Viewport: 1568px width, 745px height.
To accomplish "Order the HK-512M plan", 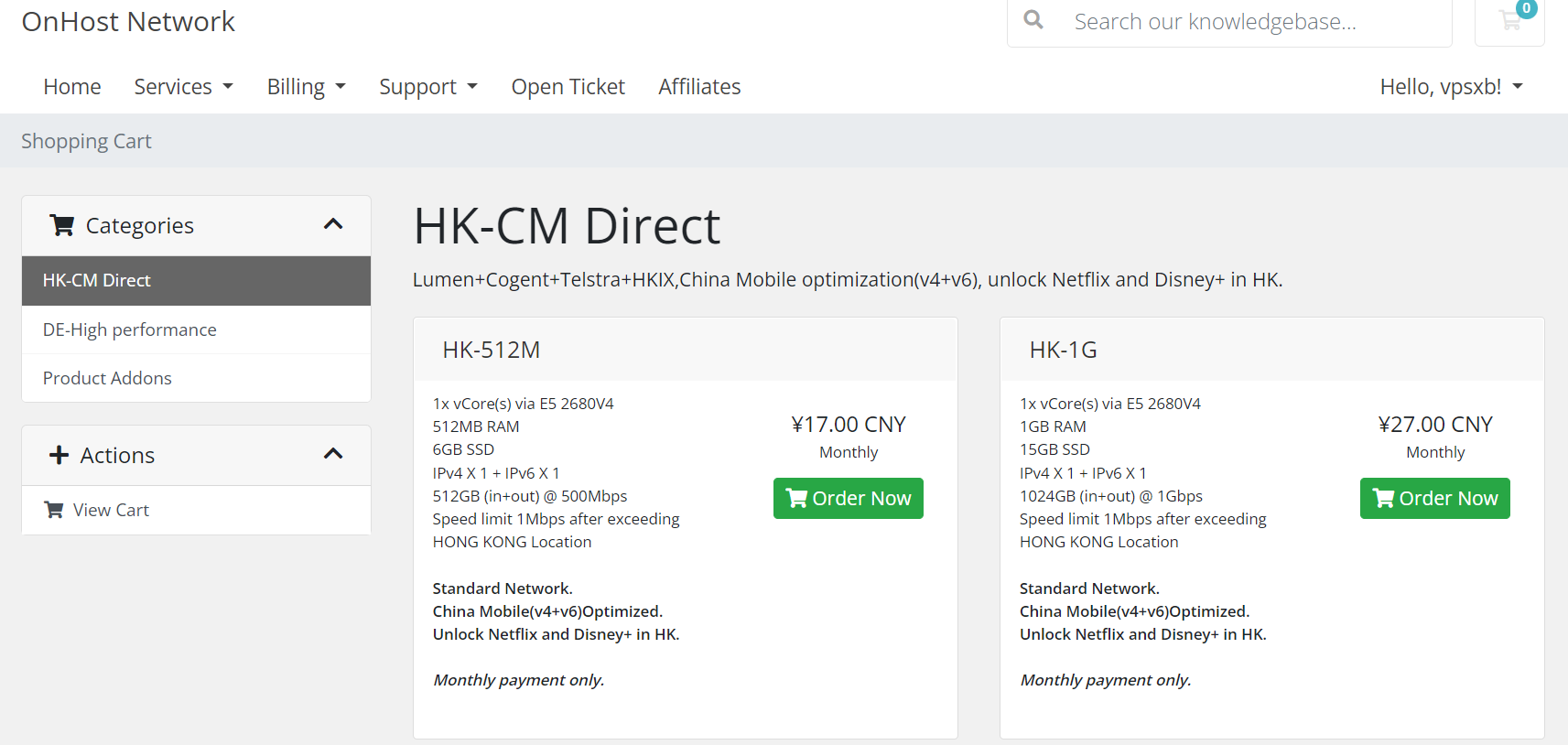I will pos(848,498).
